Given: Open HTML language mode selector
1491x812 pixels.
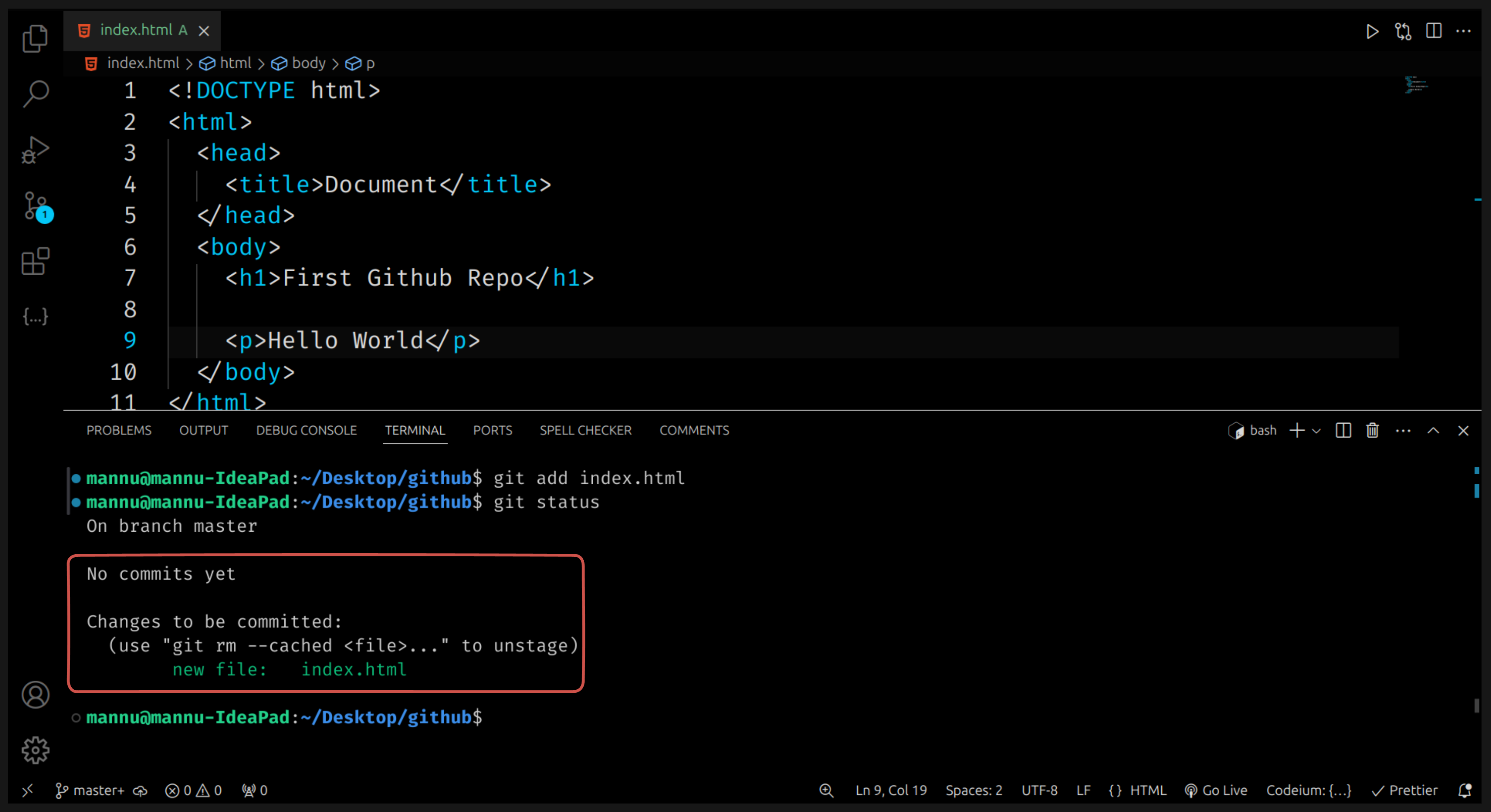Looking at the screenshot, I should pyautogui.click(x=1138, y=790).
